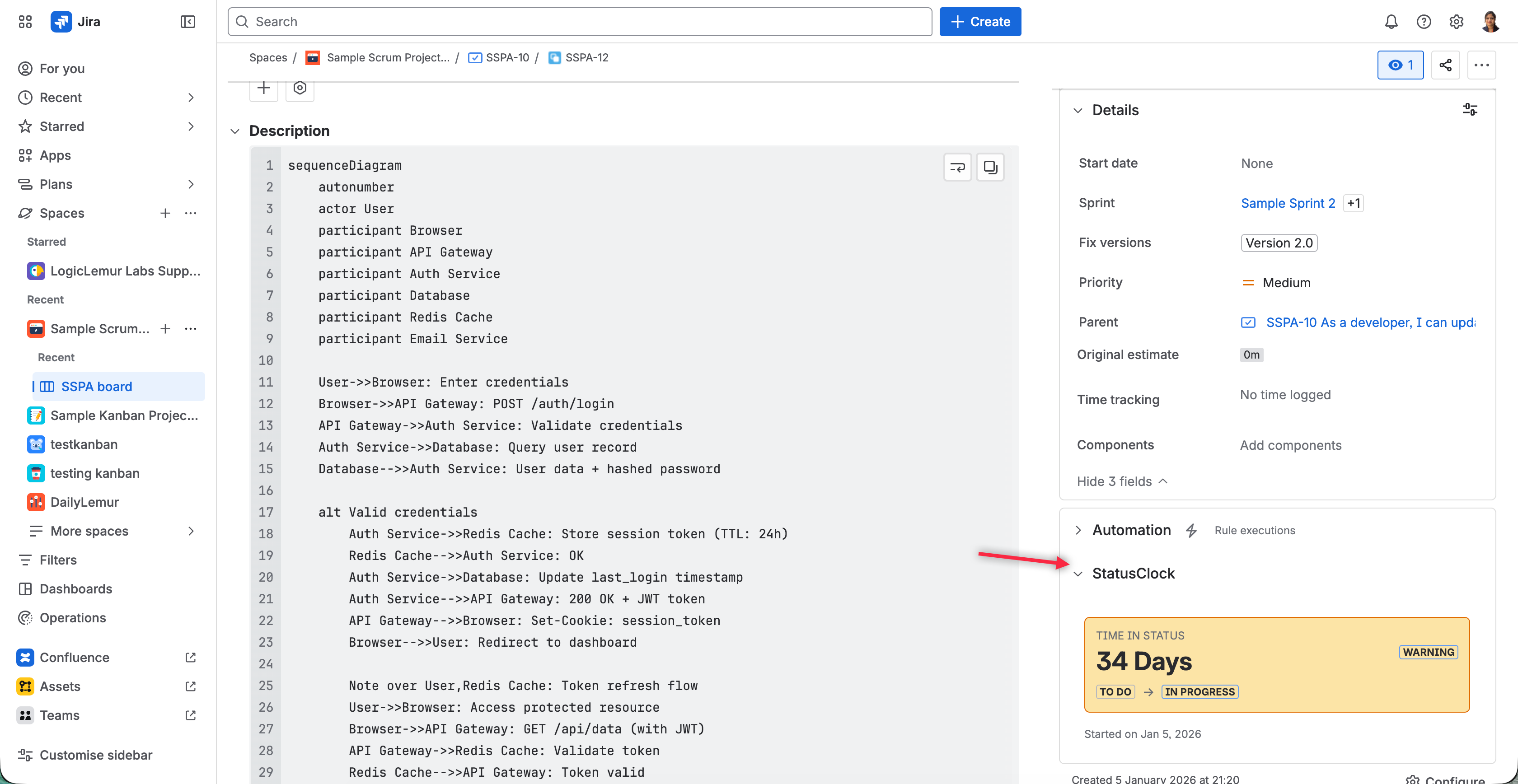Collapse the sidebar with panel icon
The width and height of the screenshot is (1518, 784).
[x=187, y=22]
